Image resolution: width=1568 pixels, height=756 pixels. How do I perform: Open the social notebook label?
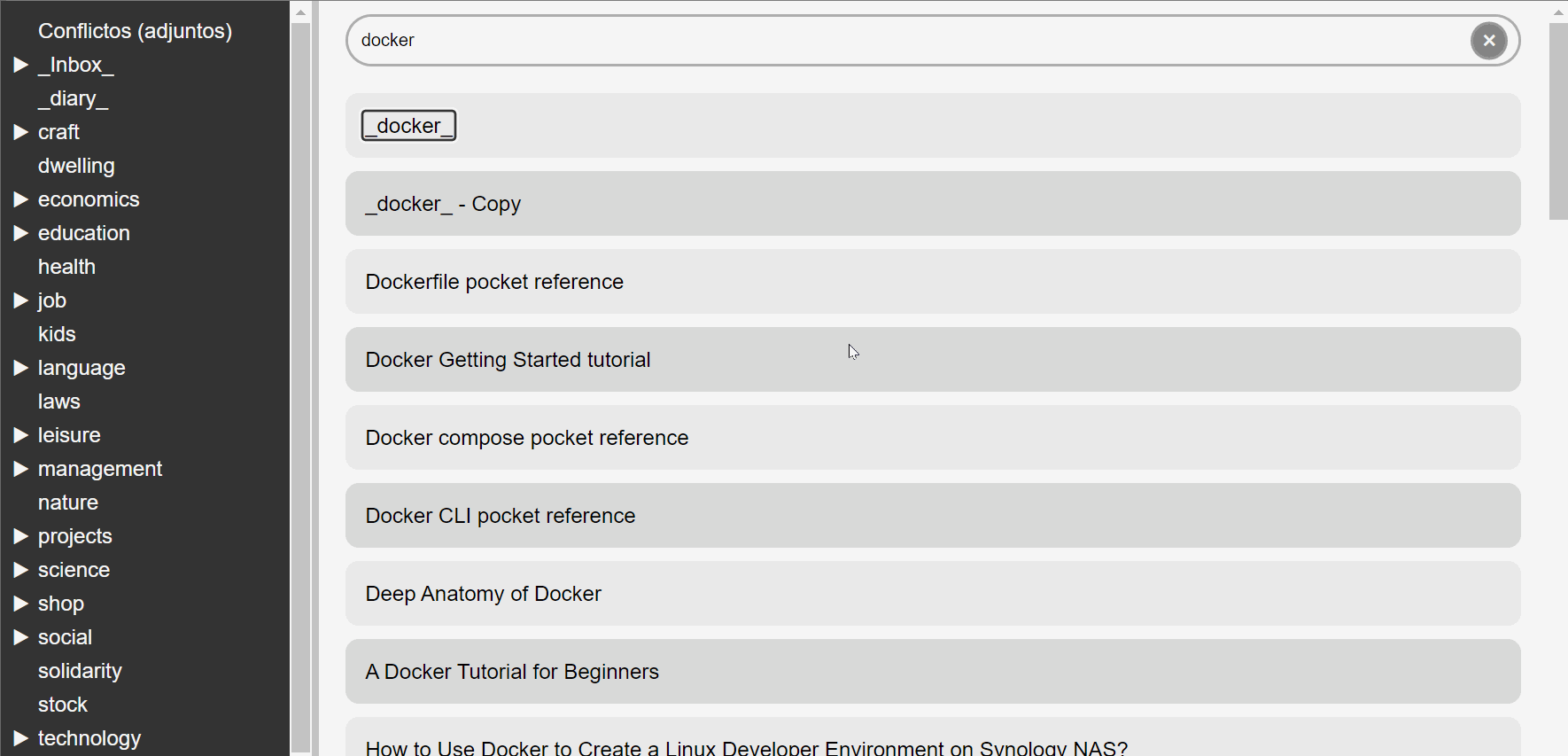pyautogui.click(x=65, y=637)
